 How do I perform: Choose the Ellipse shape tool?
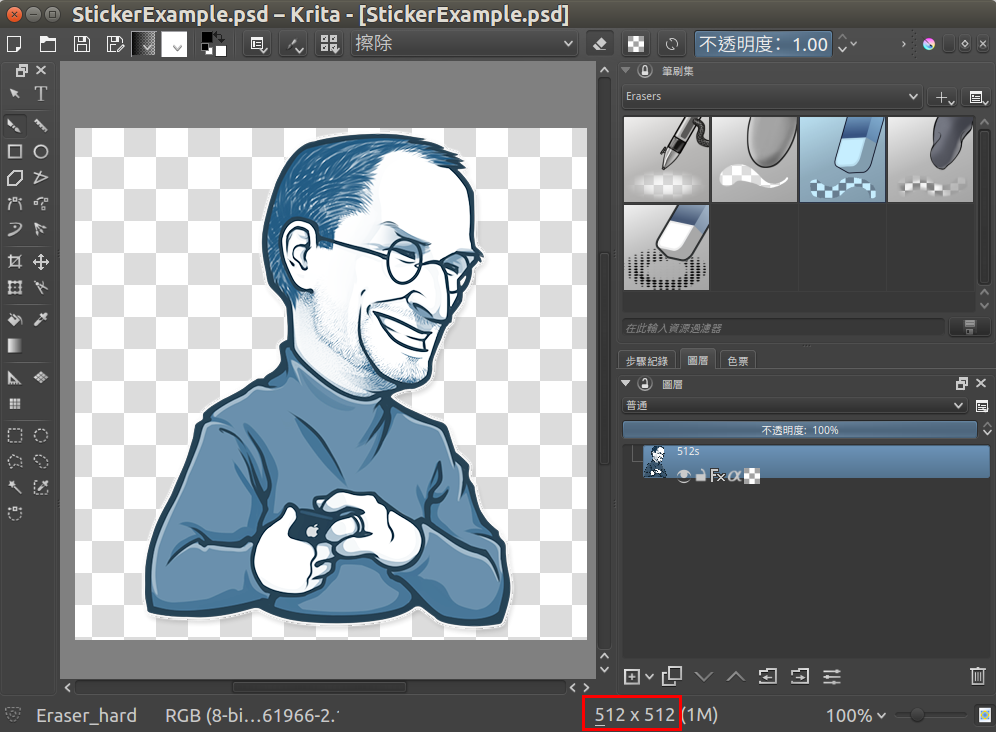point(41,152)
